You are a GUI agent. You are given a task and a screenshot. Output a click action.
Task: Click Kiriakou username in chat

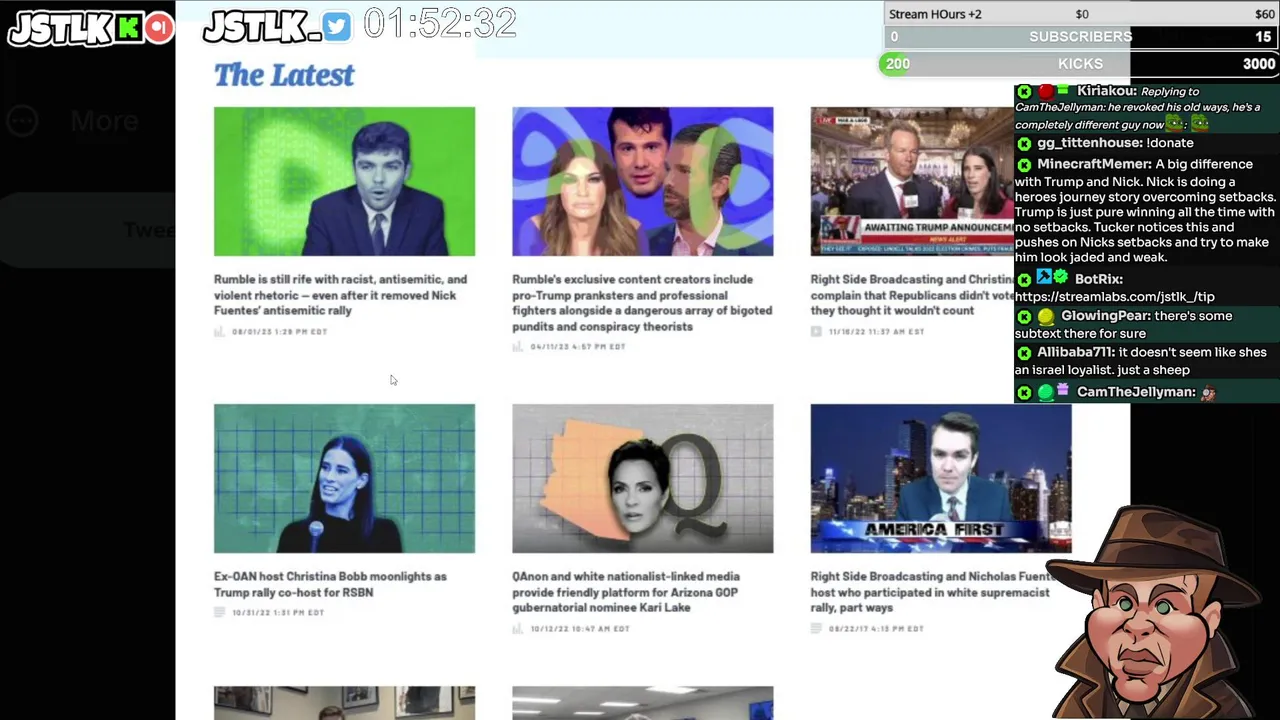click(x=1107, y=91)
